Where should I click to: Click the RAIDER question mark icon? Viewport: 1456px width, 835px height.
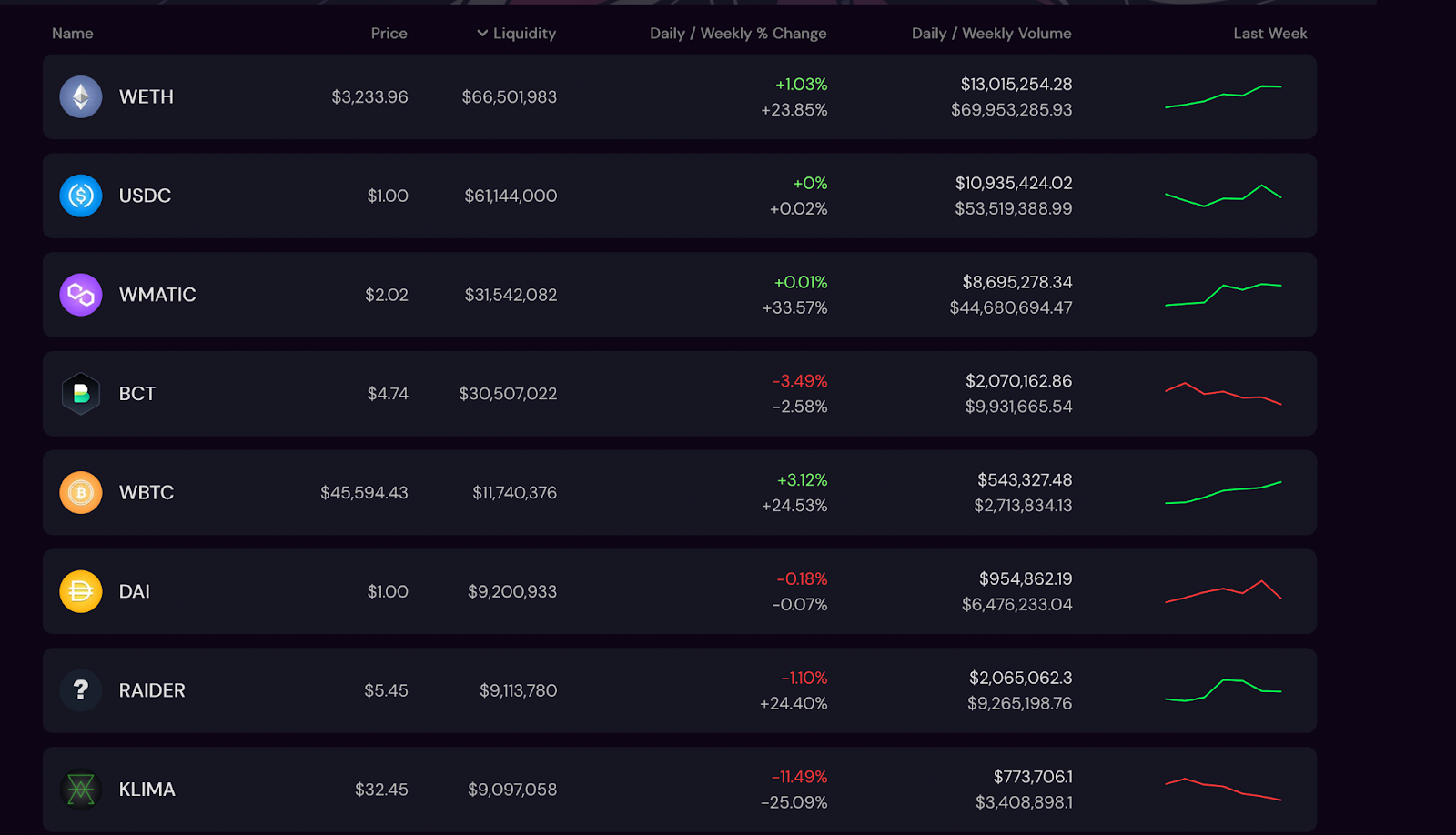click(81, 690)
